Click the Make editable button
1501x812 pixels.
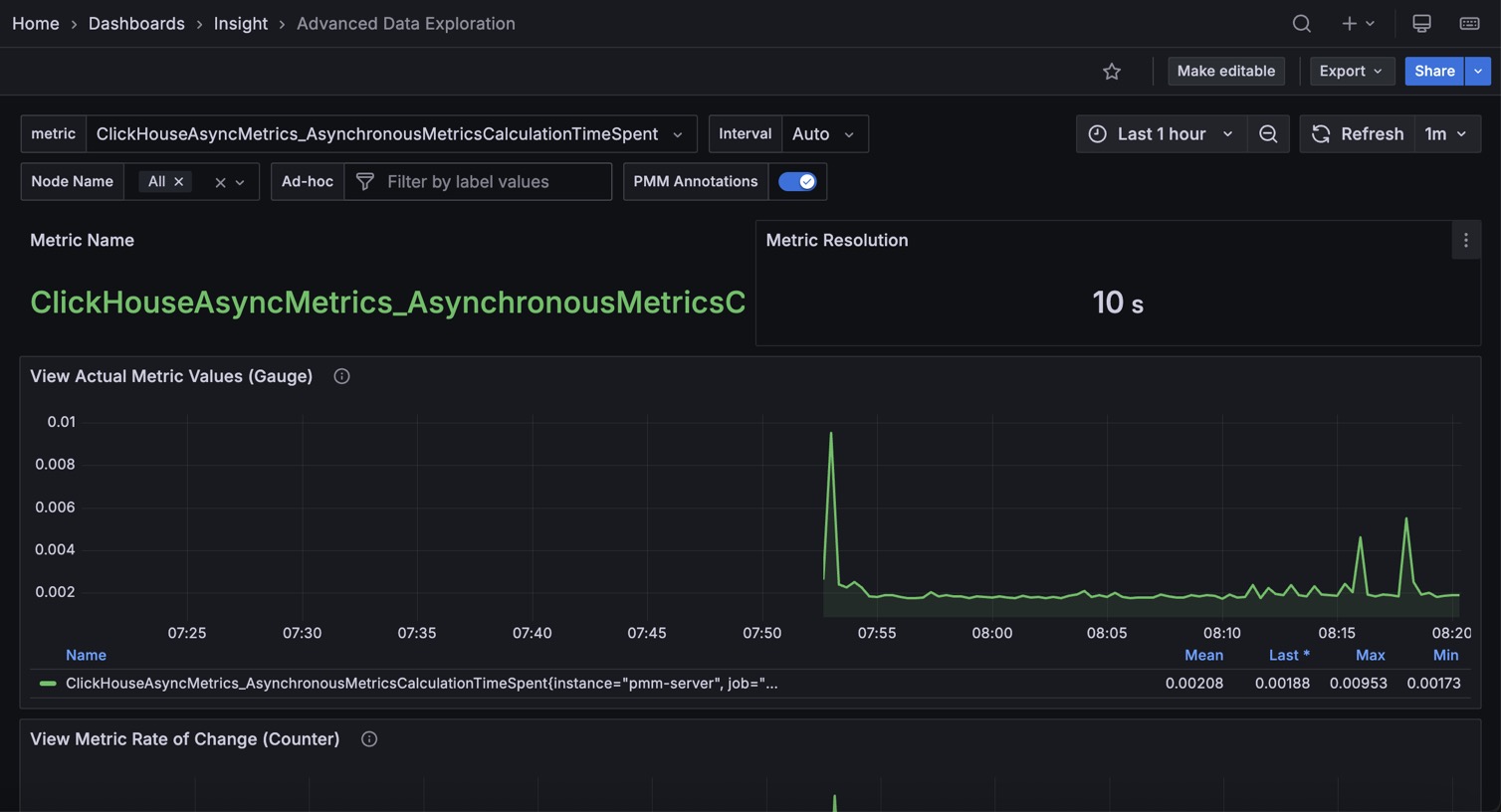1225,71
